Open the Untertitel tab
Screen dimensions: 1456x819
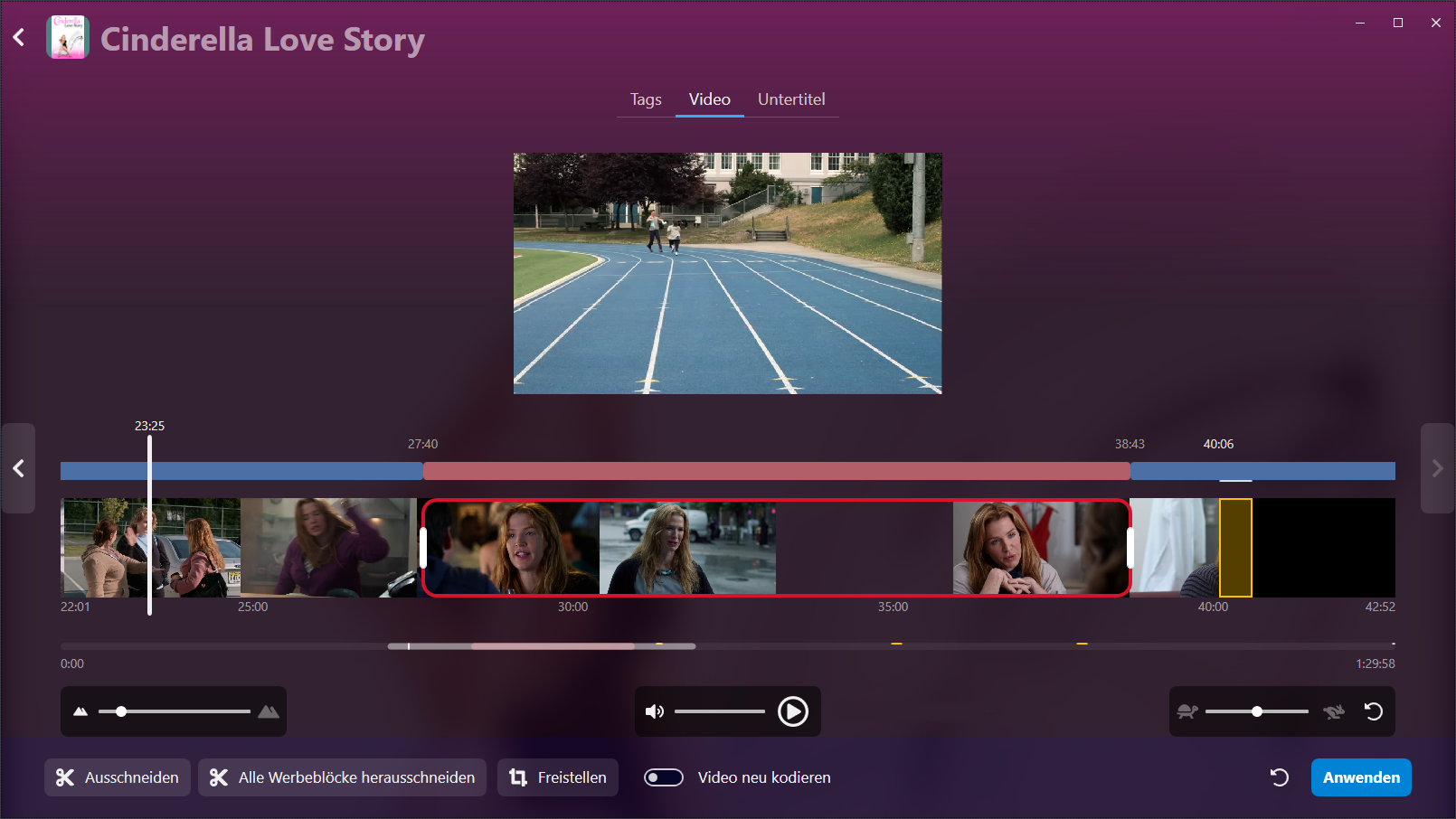coord(791,99)
